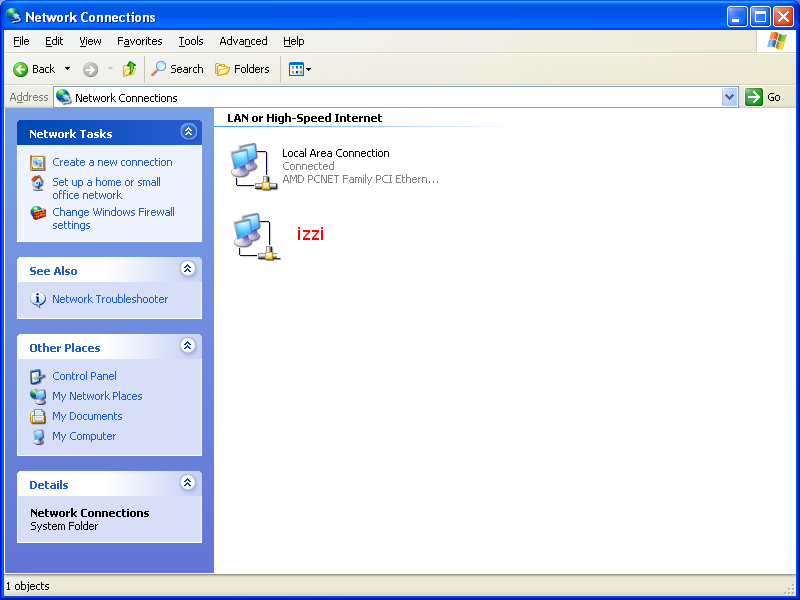
Task: Click the Windows Firewall brick wall icon
Action: 38,213
